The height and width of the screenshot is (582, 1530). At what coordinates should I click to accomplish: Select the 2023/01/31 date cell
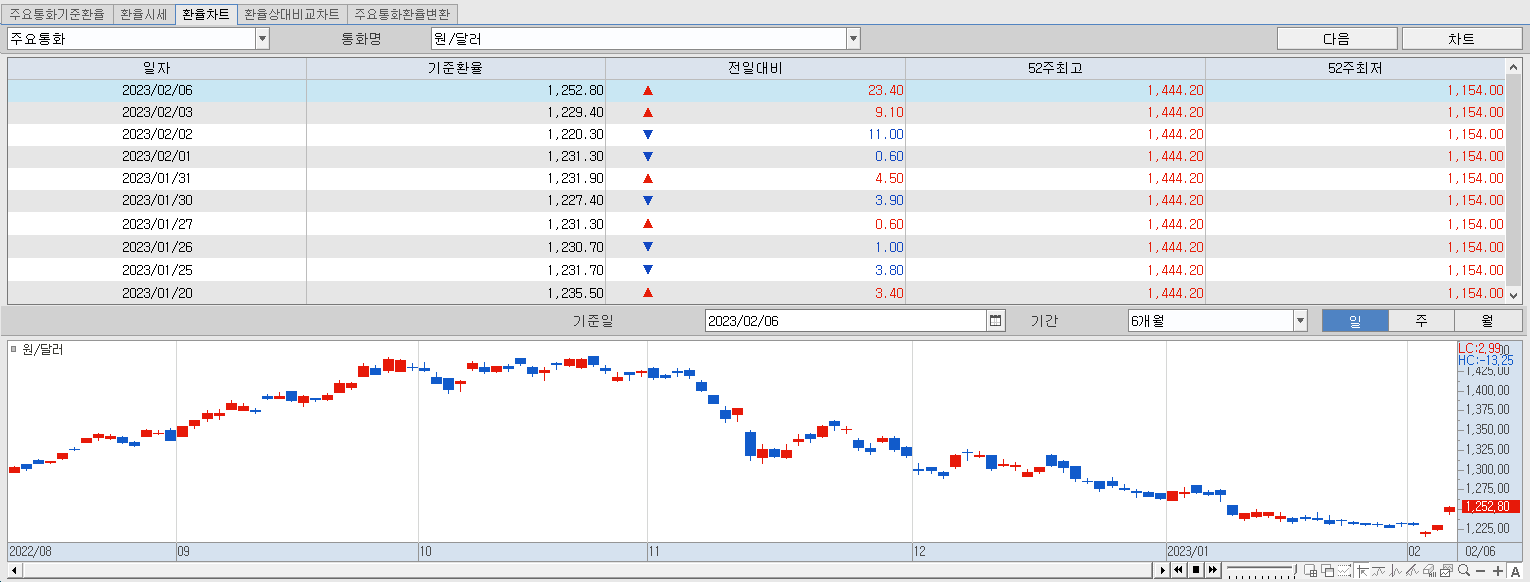(x=157, y=178)
